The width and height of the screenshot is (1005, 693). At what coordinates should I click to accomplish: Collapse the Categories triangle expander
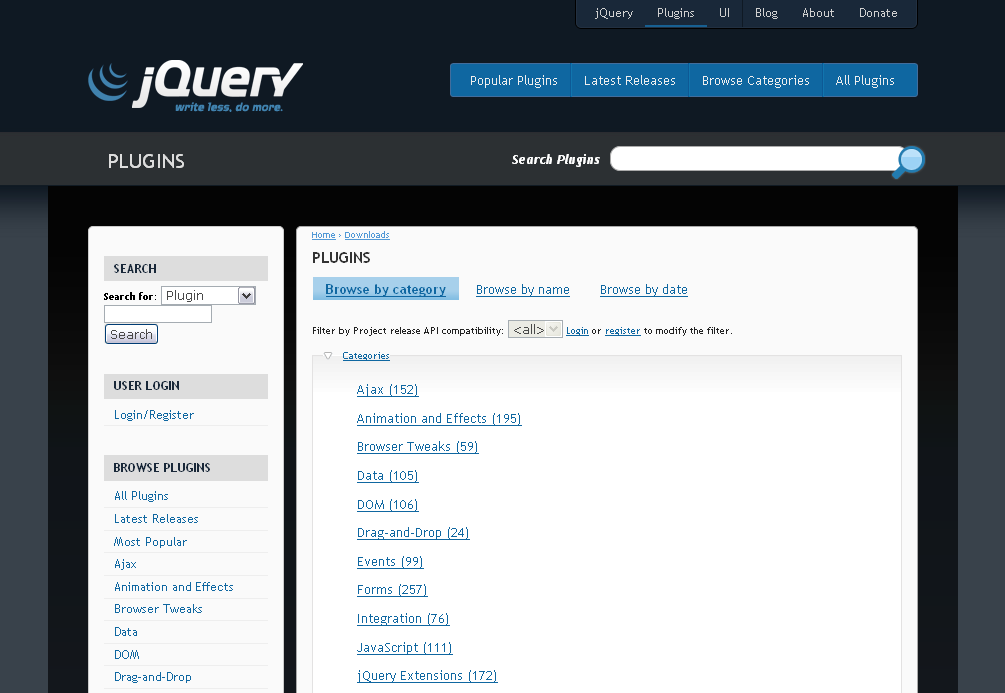(328, 356)
